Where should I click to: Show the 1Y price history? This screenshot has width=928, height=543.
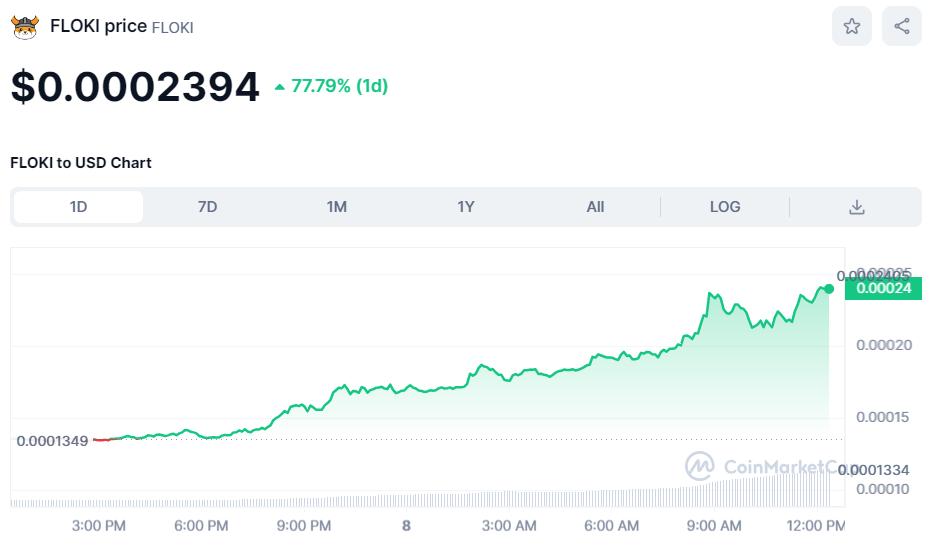(x=465, y=207)
